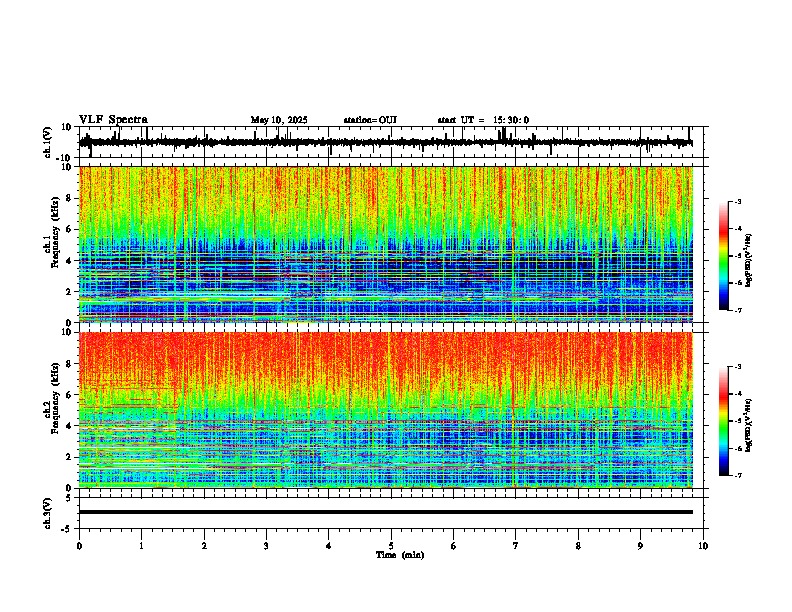Click the "Time (min)" axis label
The width and height of the screenshot is (792, 612).
coord(400,555)
